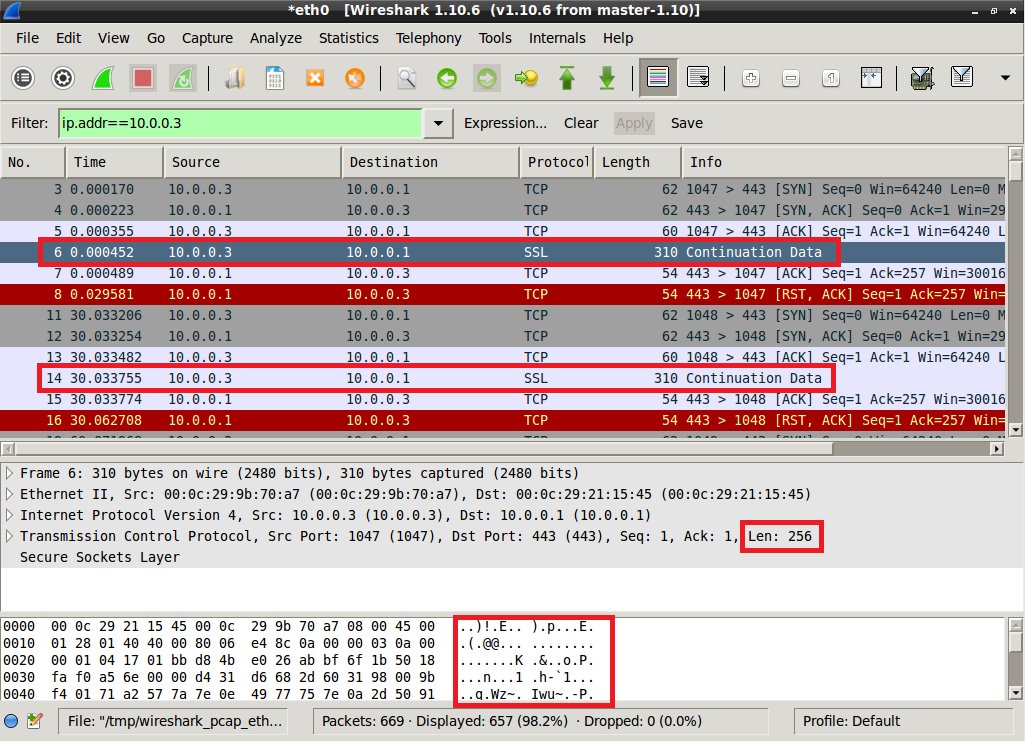The image size is (1025, 741).
Task: Select packet 8 RST, ACK row
Action: 503,294
